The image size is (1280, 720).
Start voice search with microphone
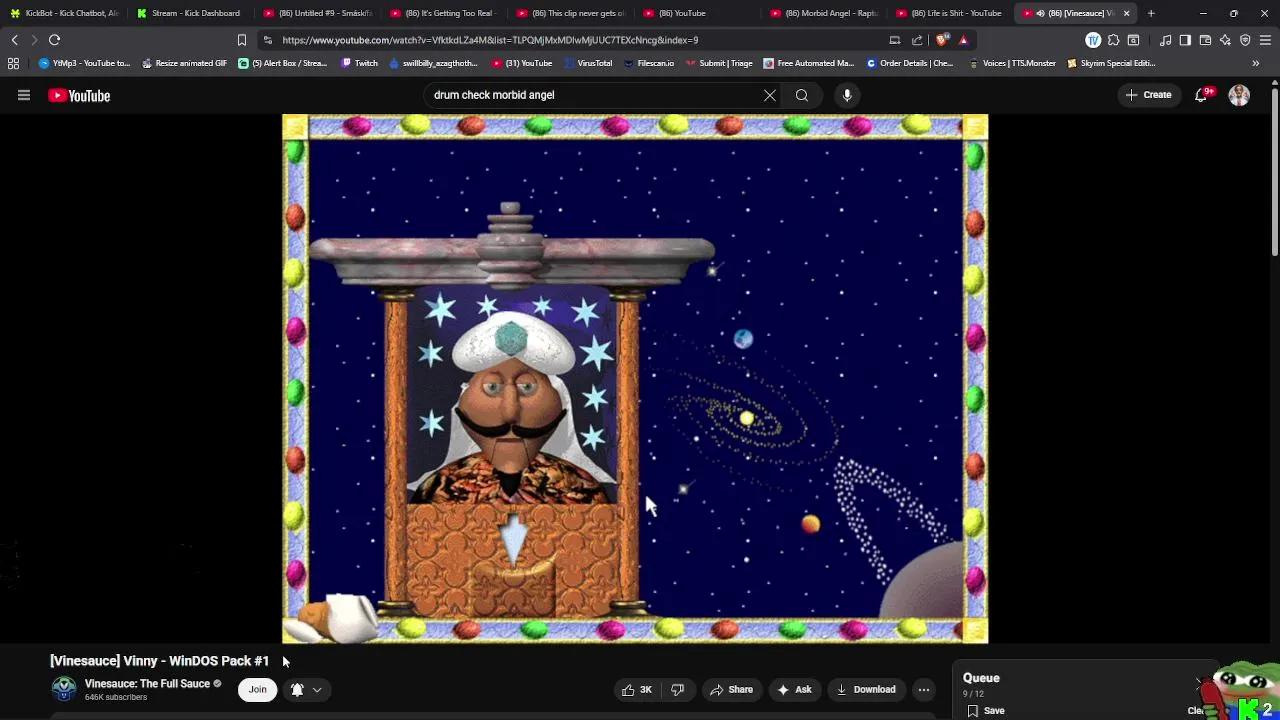point(847,95)
